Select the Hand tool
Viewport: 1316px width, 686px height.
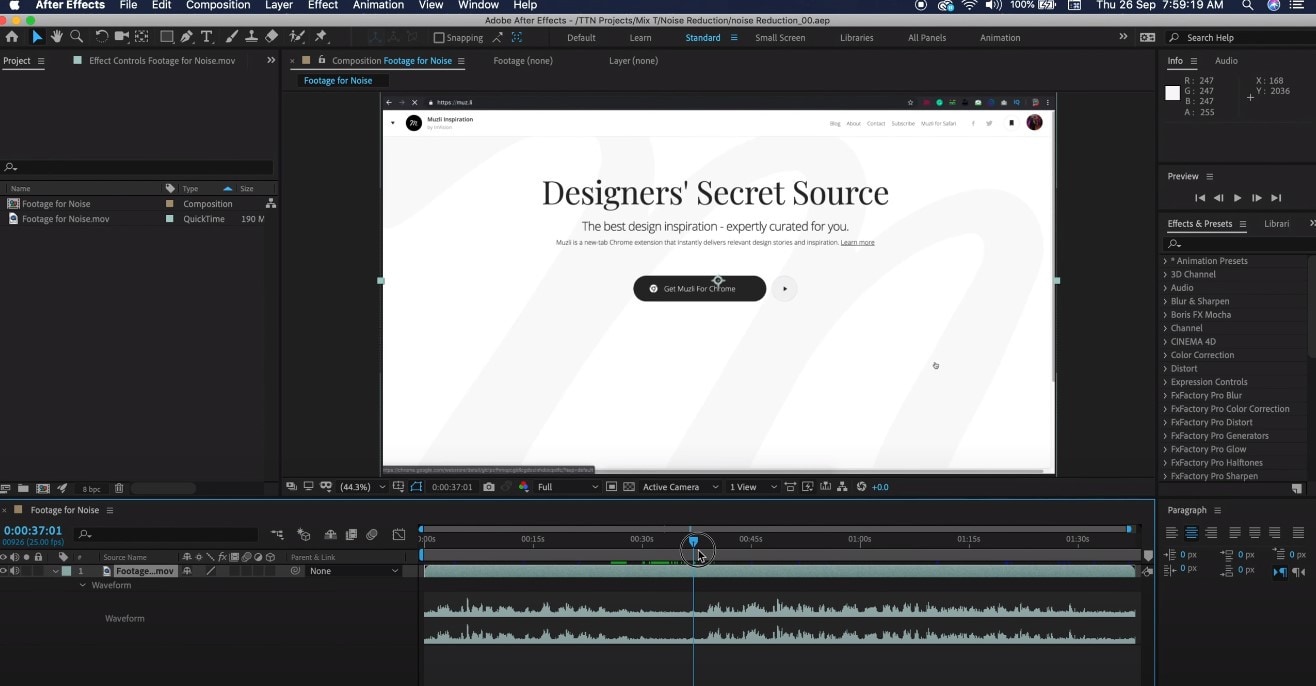click(57, 37)
